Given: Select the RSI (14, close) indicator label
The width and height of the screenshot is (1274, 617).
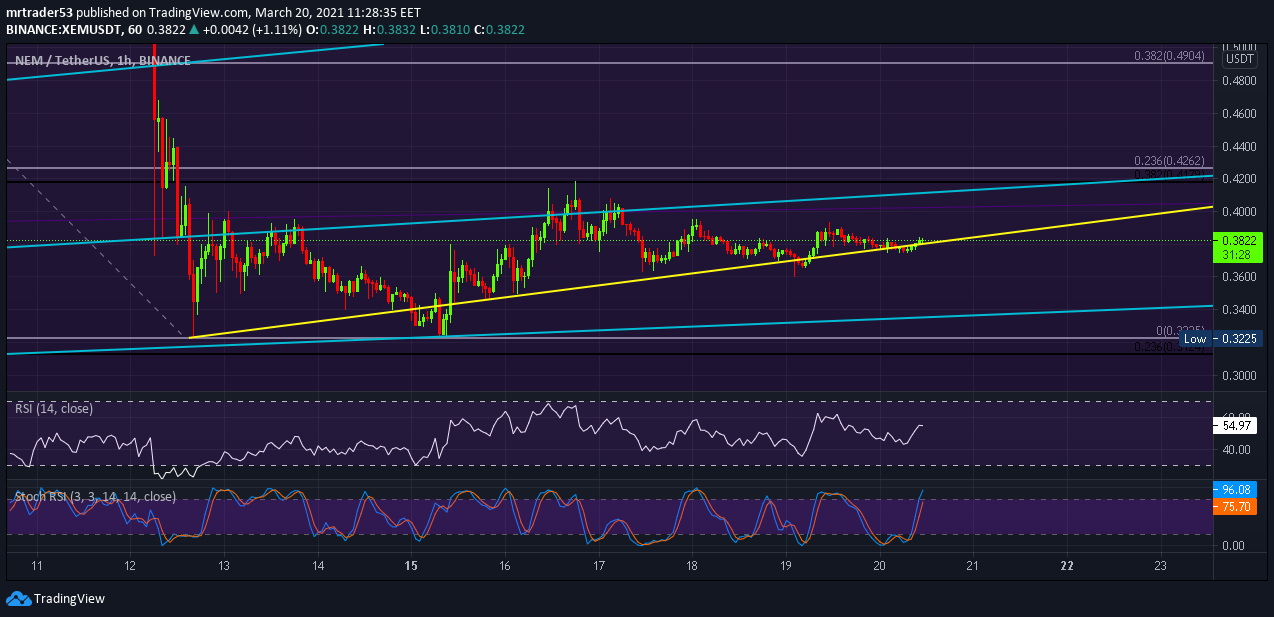Looking at the screenshot, I should (54, 408).
